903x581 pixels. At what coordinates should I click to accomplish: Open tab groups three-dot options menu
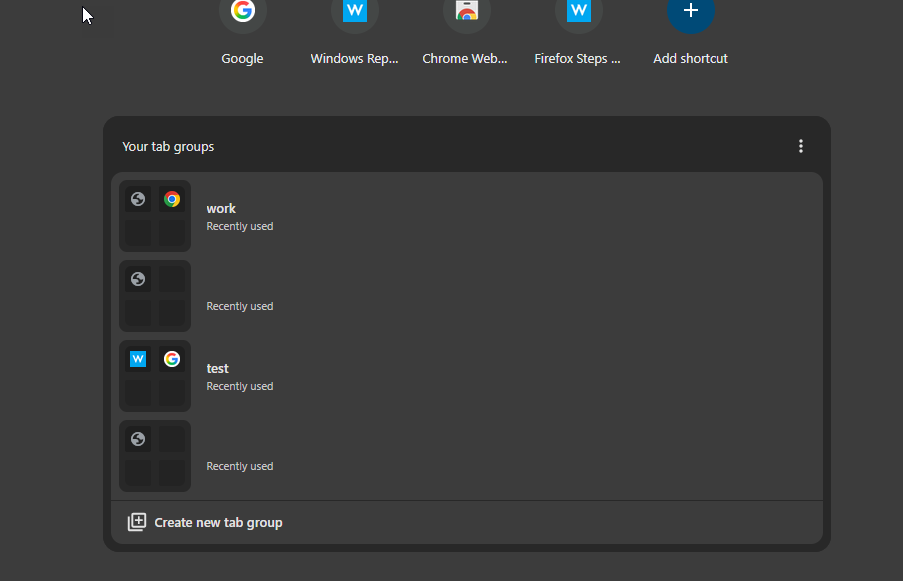[800, 146]
